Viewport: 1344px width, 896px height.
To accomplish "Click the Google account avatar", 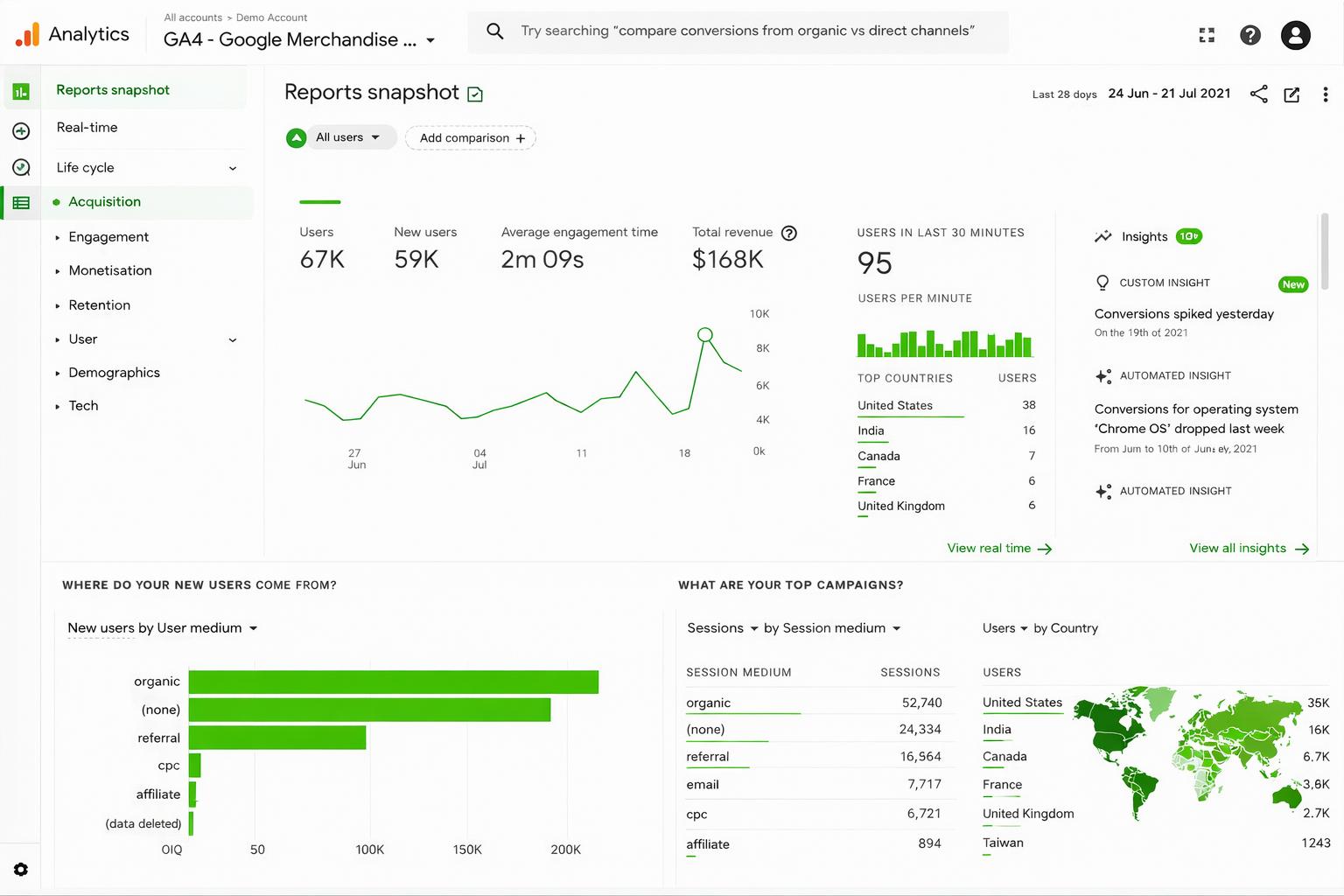I will point(1296,35).
